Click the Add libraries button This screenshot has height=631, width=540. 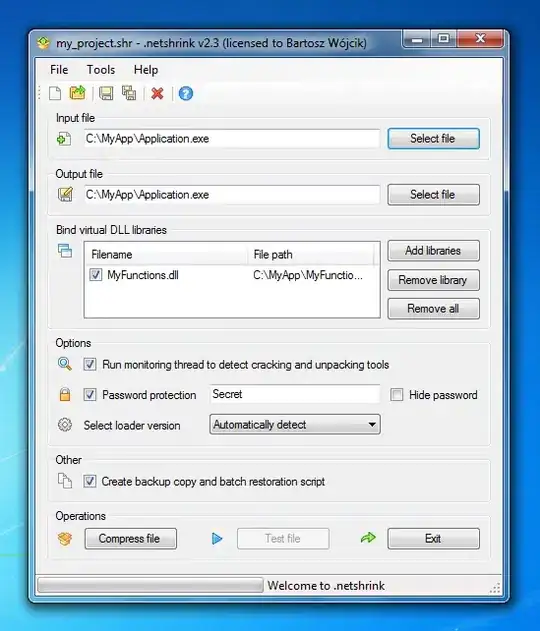(433, 251)
